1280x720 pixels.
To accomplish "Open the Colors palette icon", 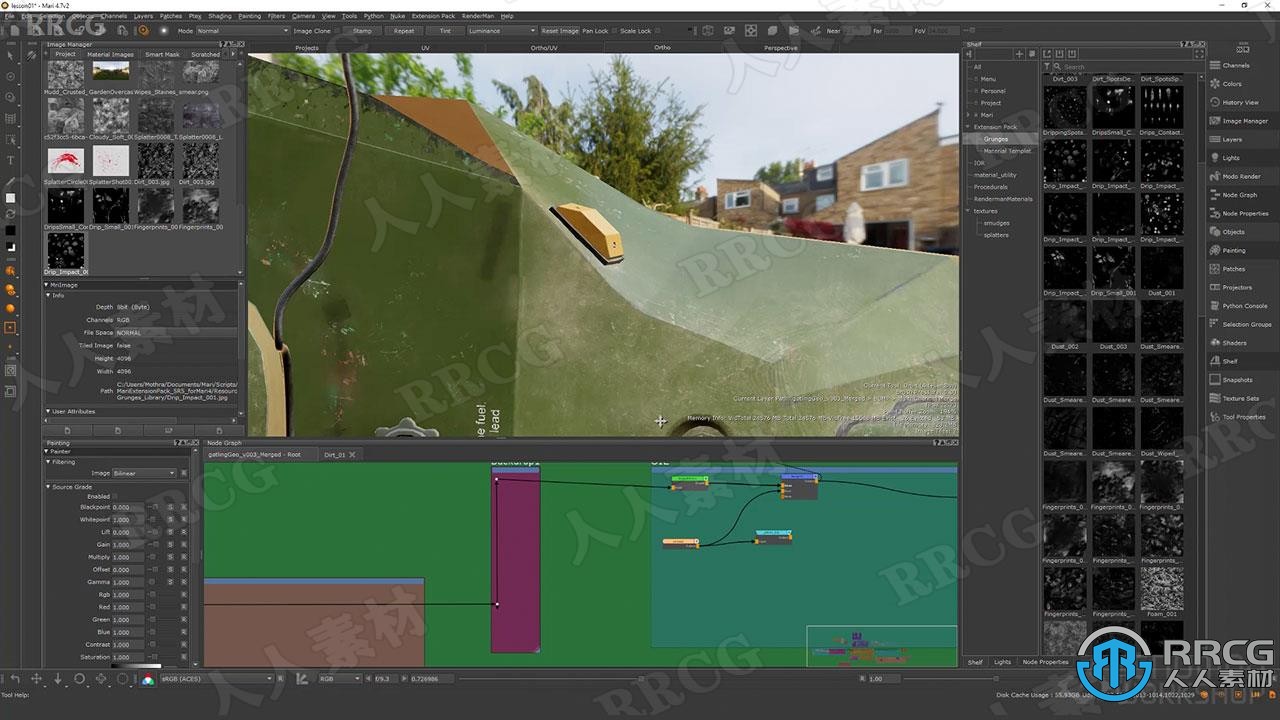I will pos(1215,84).
